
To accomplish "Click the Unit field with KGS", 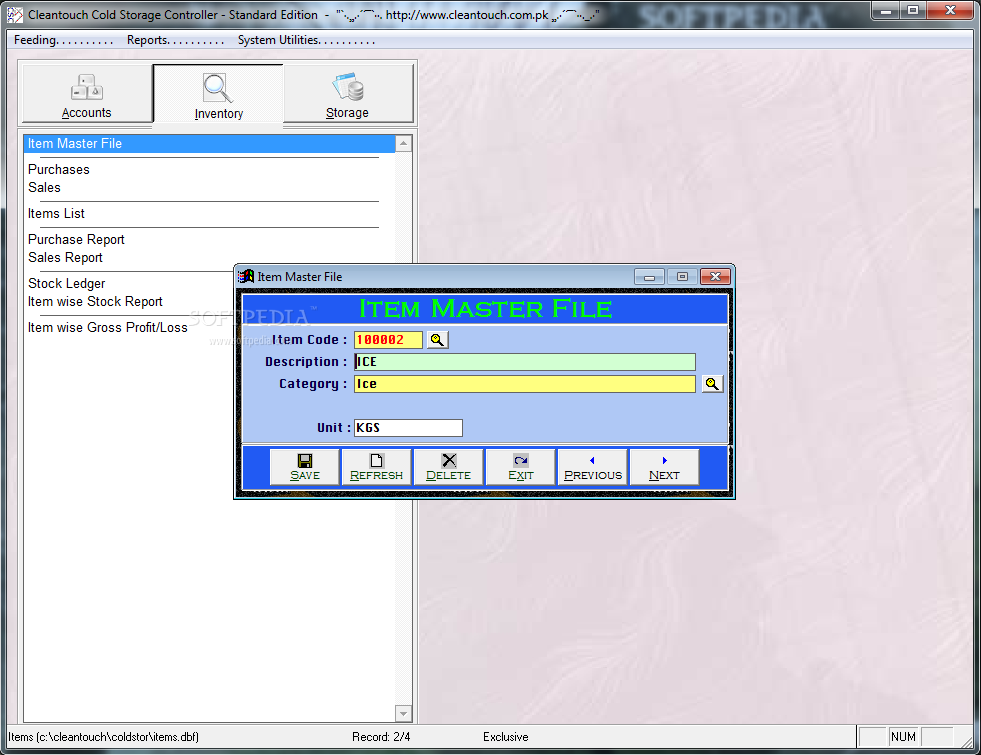I will [x=409, y=428].
